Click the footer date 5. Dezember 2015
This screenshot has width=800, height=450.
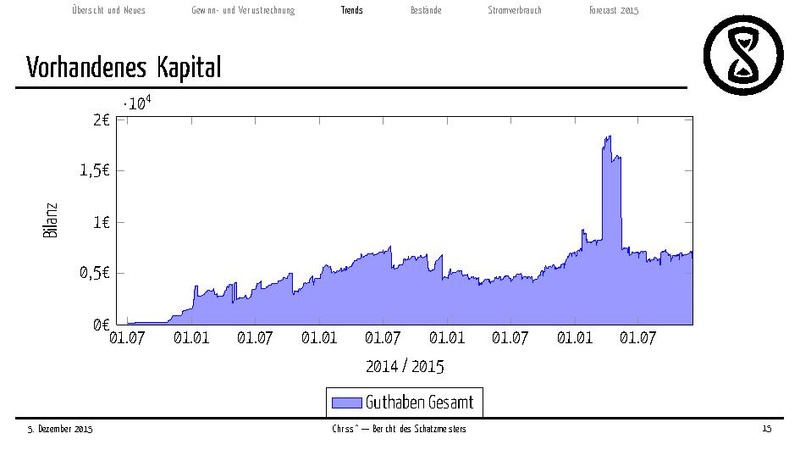59,430
